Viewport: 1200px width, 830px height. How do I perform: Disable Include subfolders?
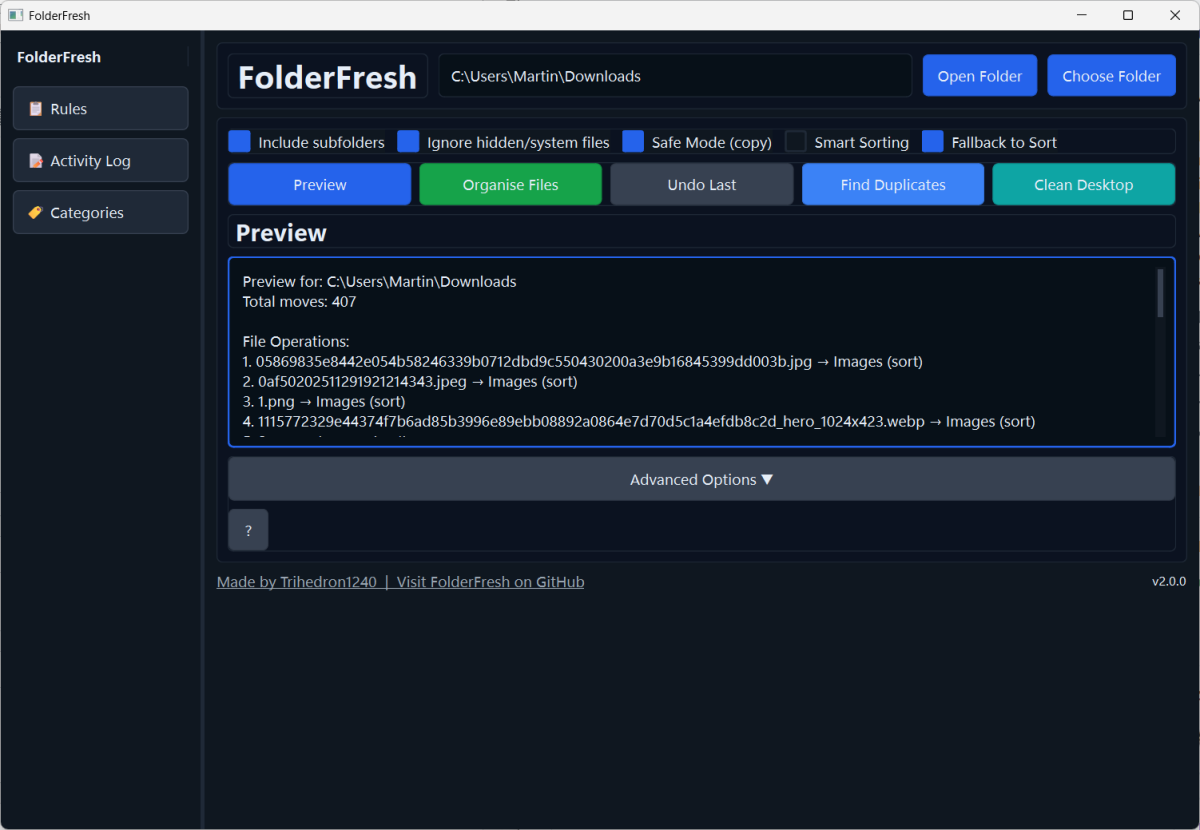239,141
